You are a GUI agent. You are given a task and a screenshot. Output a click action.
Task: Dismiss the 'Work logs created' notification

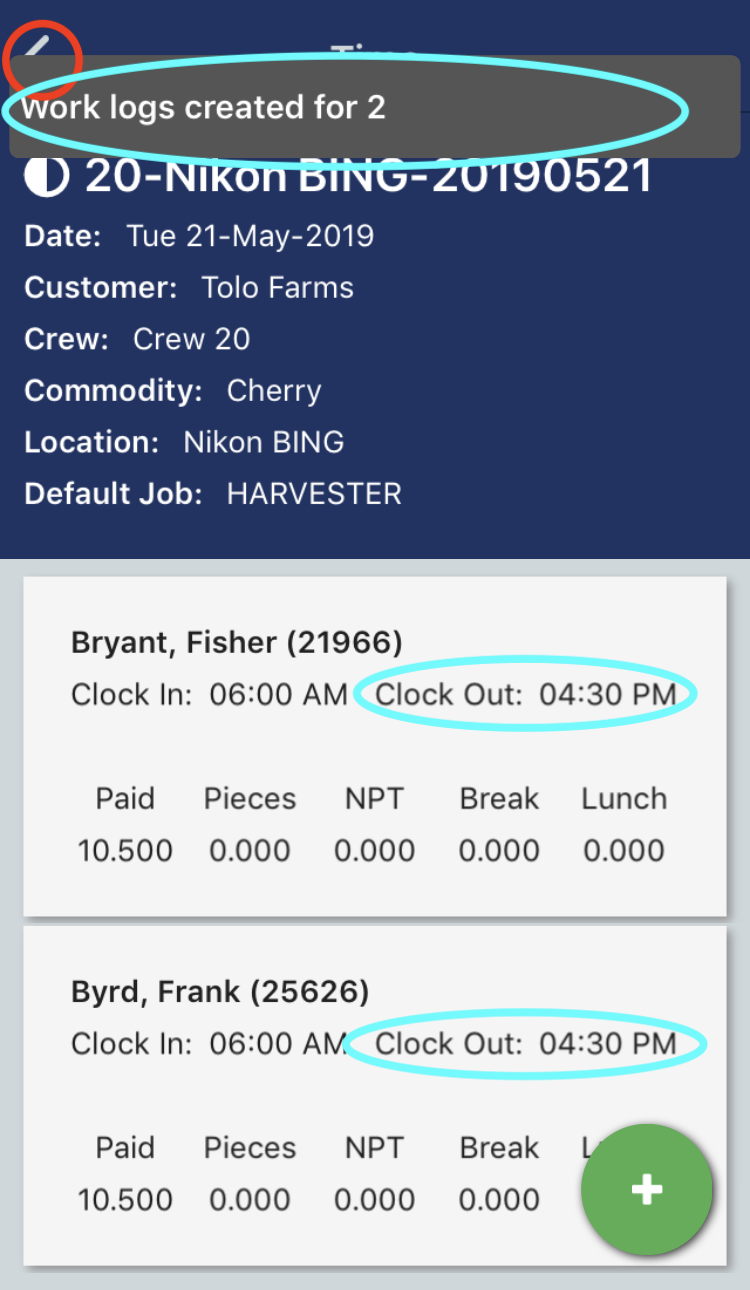(374, 107)
